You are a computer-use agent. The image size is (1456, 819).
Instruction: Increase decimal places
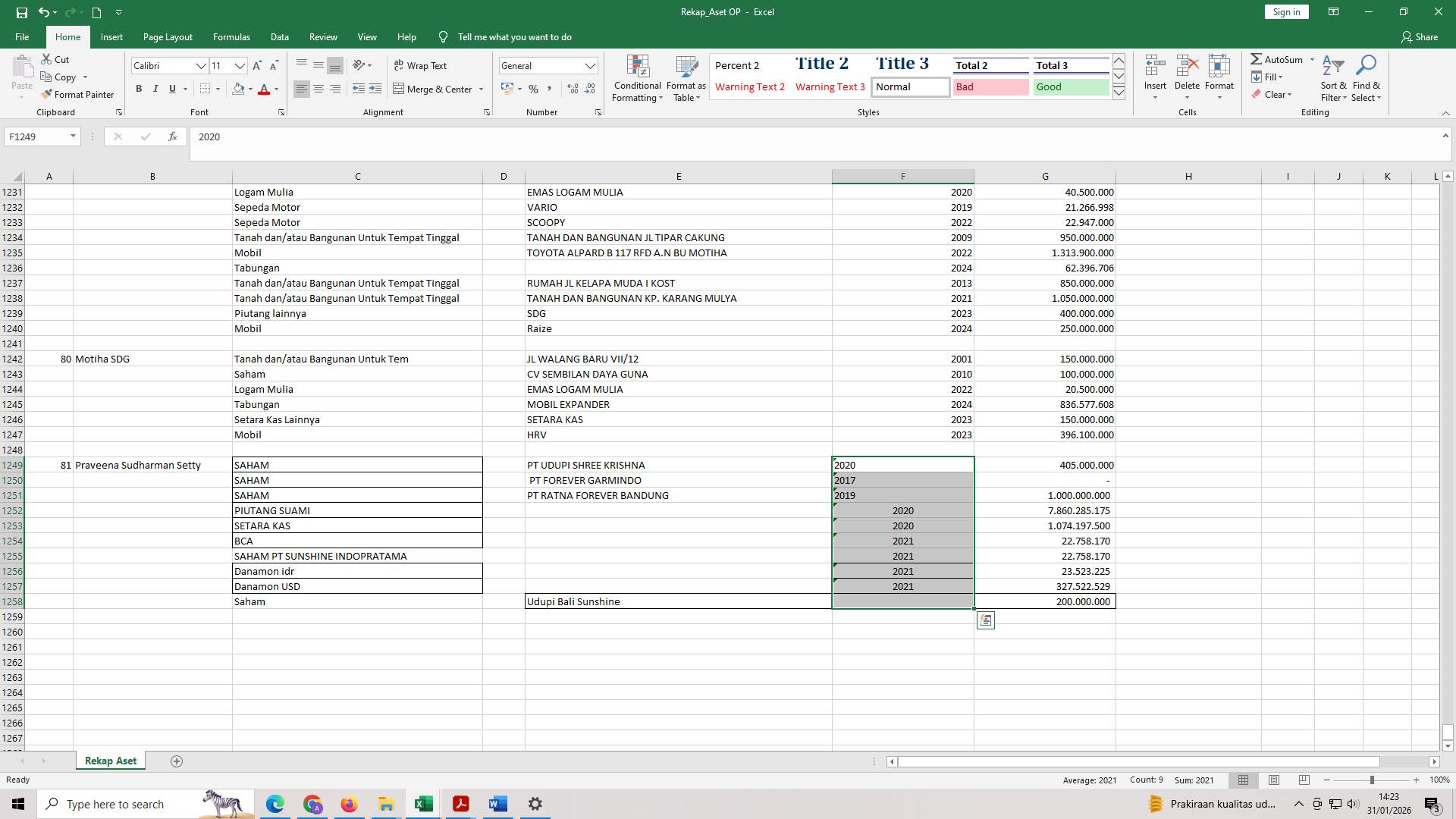tap(572, 89)
